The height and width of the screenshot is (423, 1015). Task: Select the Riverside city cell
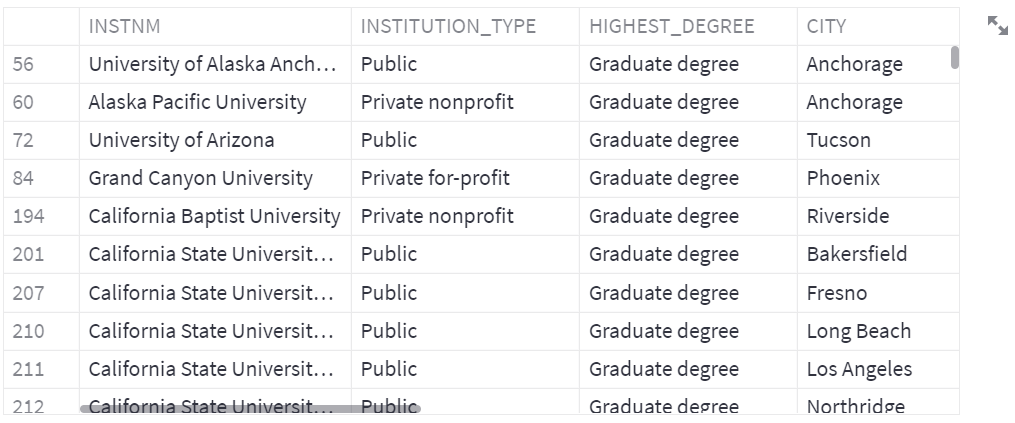[847, 216]
